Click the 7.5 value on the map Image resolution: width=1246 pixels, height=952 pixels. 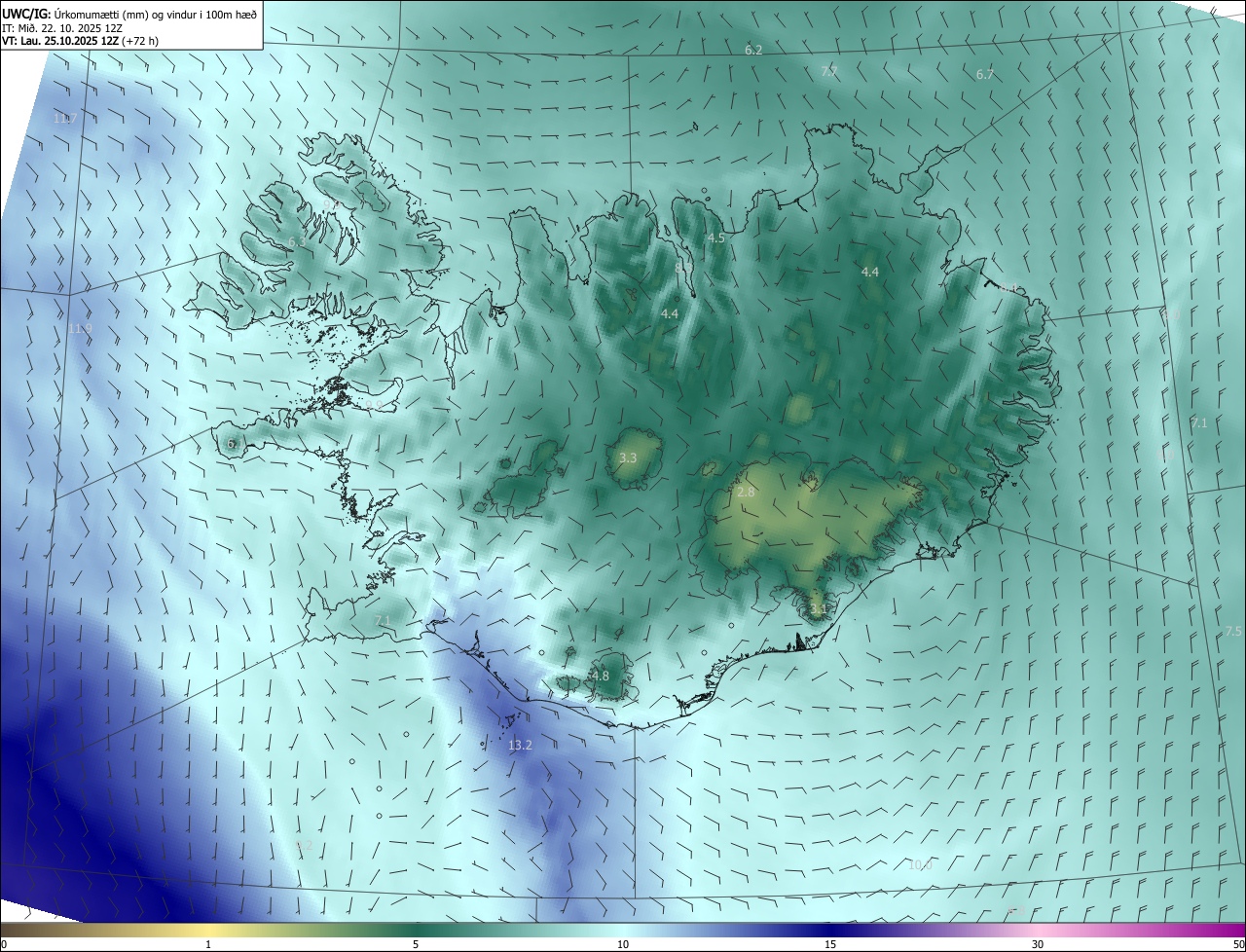click(1233, 632)
